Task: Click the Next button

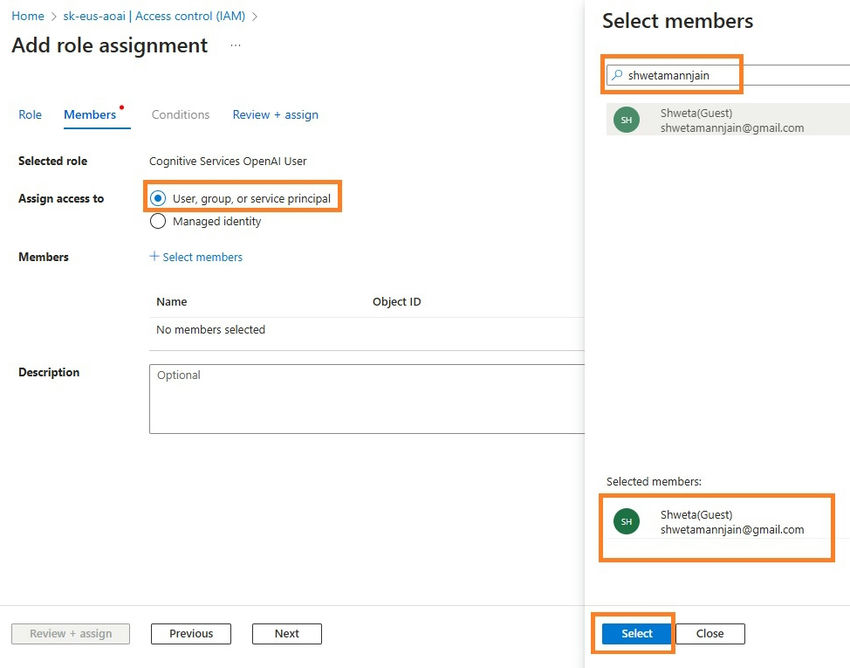Action: pos(286,633)
